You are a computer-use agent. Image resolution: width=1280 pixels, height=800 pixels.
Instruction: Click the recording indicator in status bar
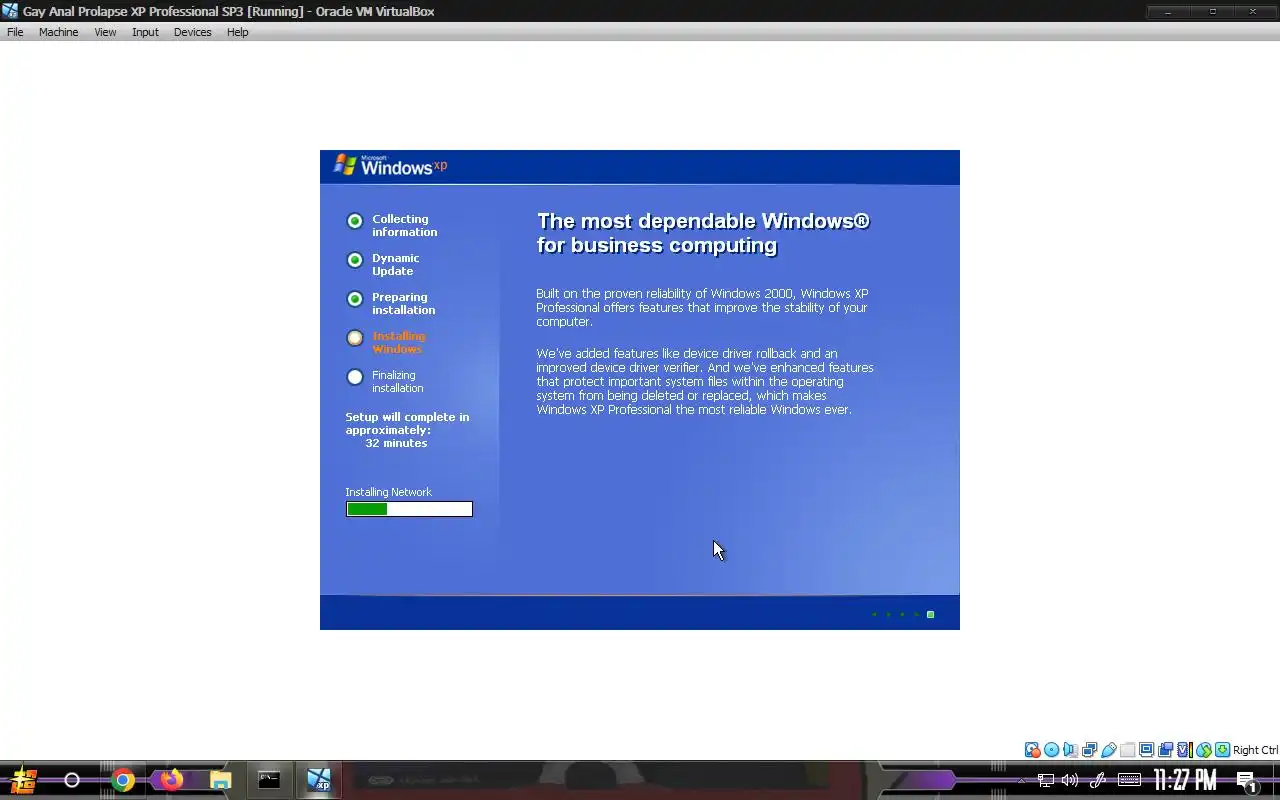tap(1165, 750)
